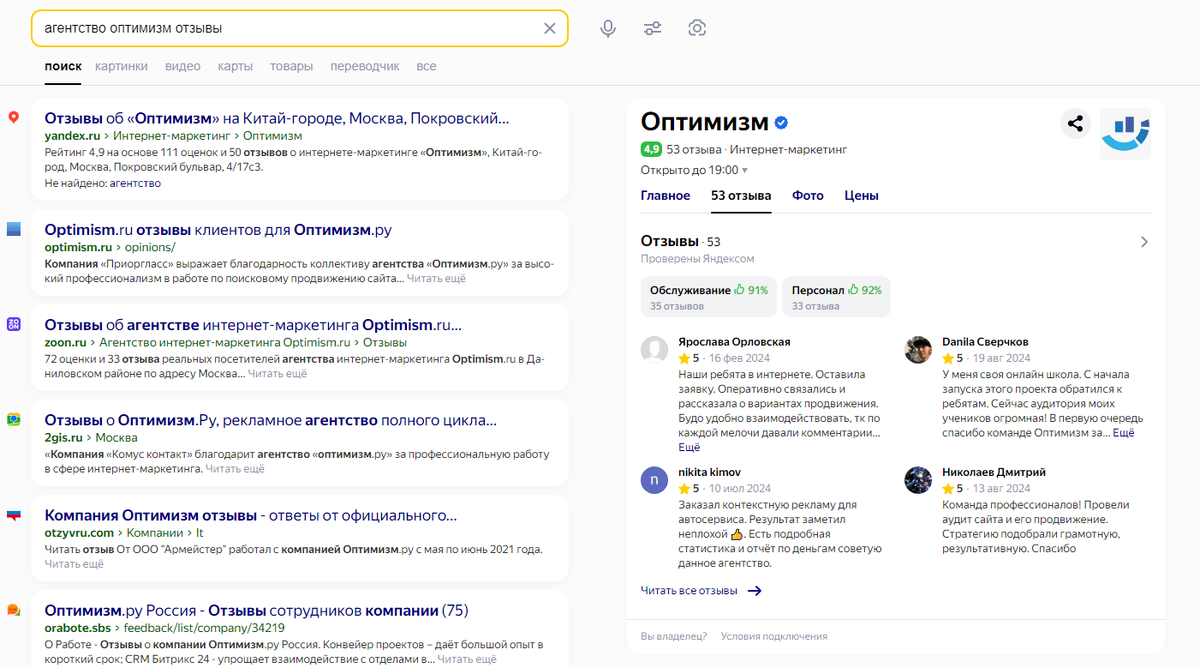This screenshot has width=1200, height=668.
Task: Clear the search query with X icon
Action: pos(549,28)
